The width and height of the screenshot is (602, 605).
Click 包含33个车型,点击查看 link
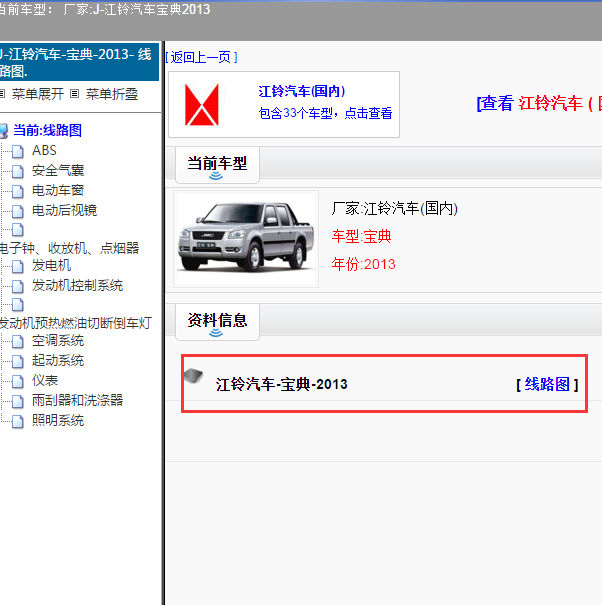coord(325,113)
